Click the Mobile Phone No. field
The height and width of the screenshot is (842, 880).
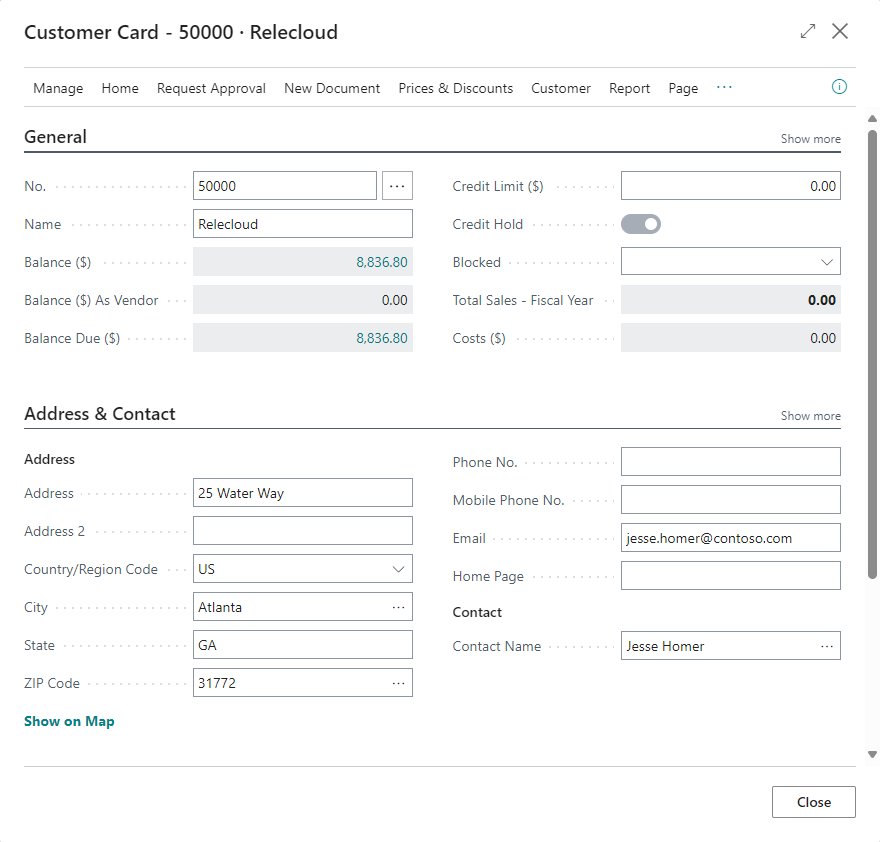coord(731,500)
